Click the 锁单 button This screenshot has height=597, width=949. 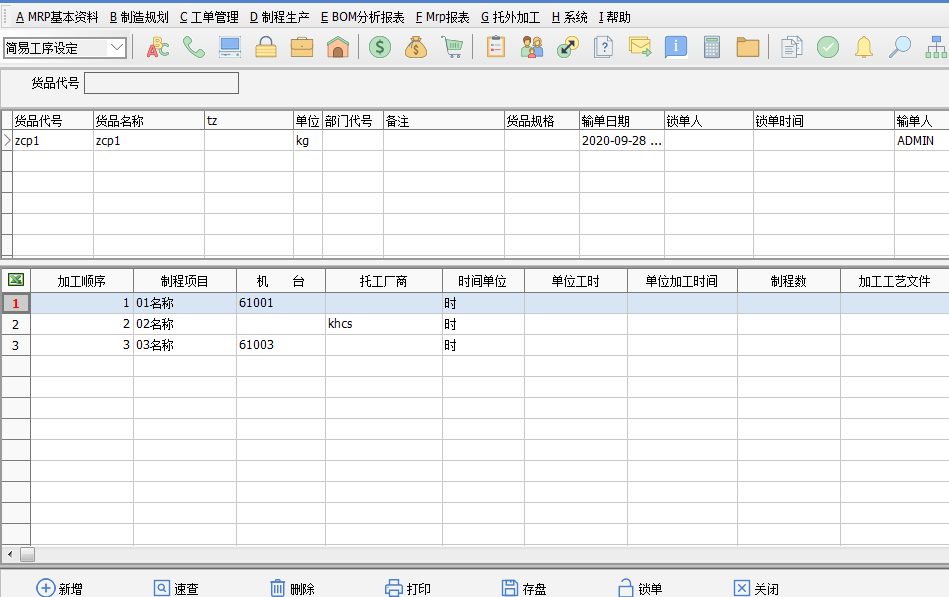point(640,588)
